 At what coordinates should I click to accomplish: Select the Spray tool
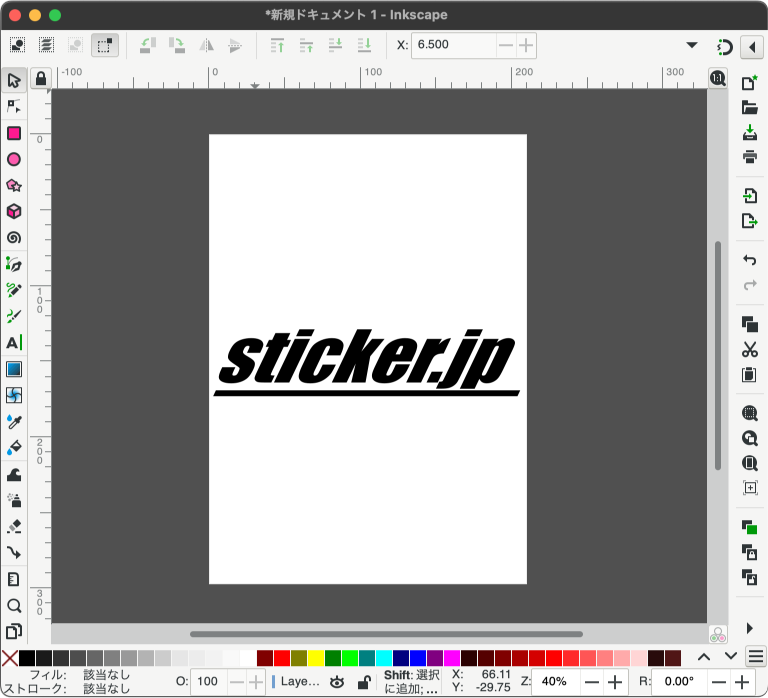(x=14, y=501)
